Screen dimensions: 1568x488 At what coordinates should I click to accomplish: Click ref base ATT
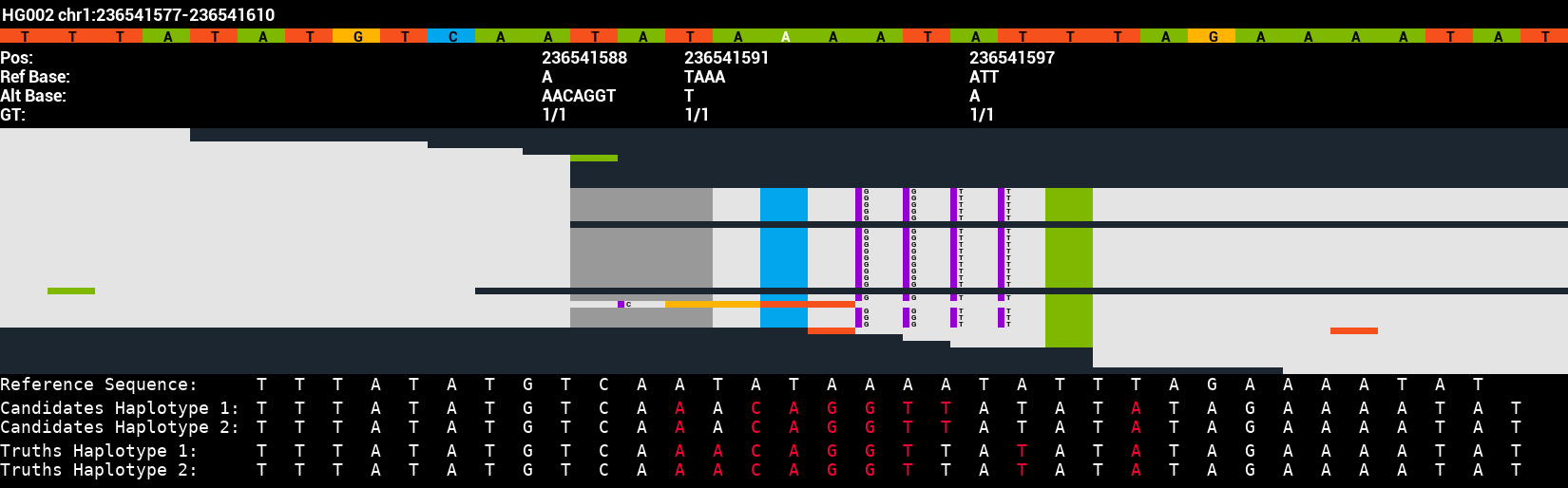tap(984, 77)
